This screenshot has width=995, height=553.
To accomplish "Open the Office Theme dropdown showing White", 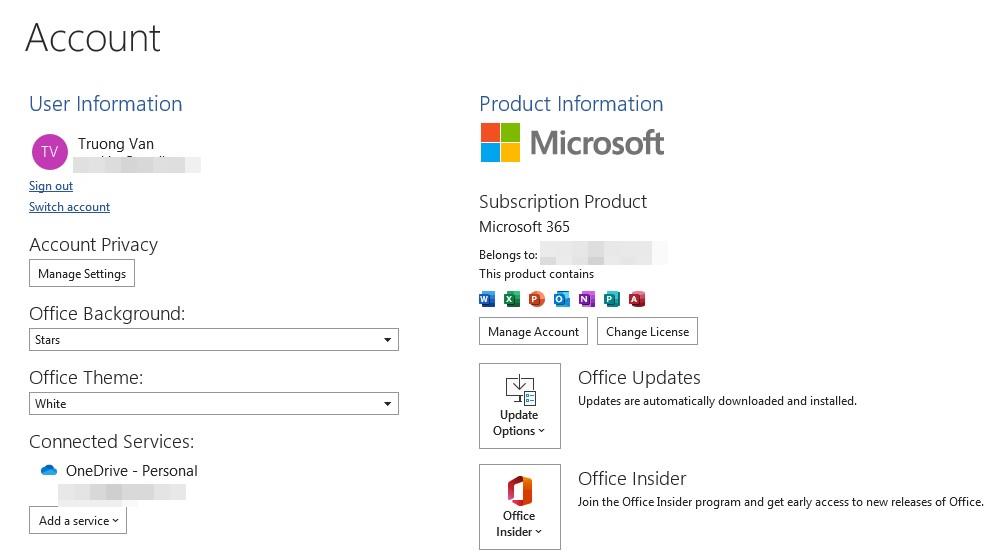I will click(214, 404).
